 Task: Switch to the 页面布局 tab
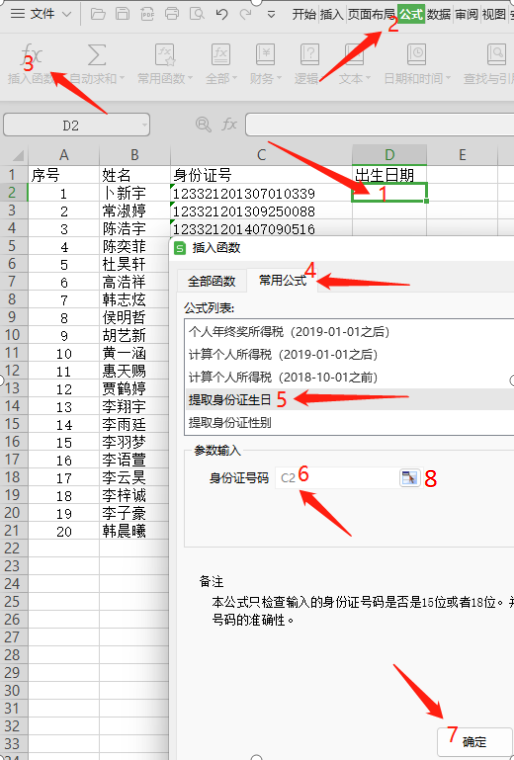pyautogui.click(x=371, y=15)
